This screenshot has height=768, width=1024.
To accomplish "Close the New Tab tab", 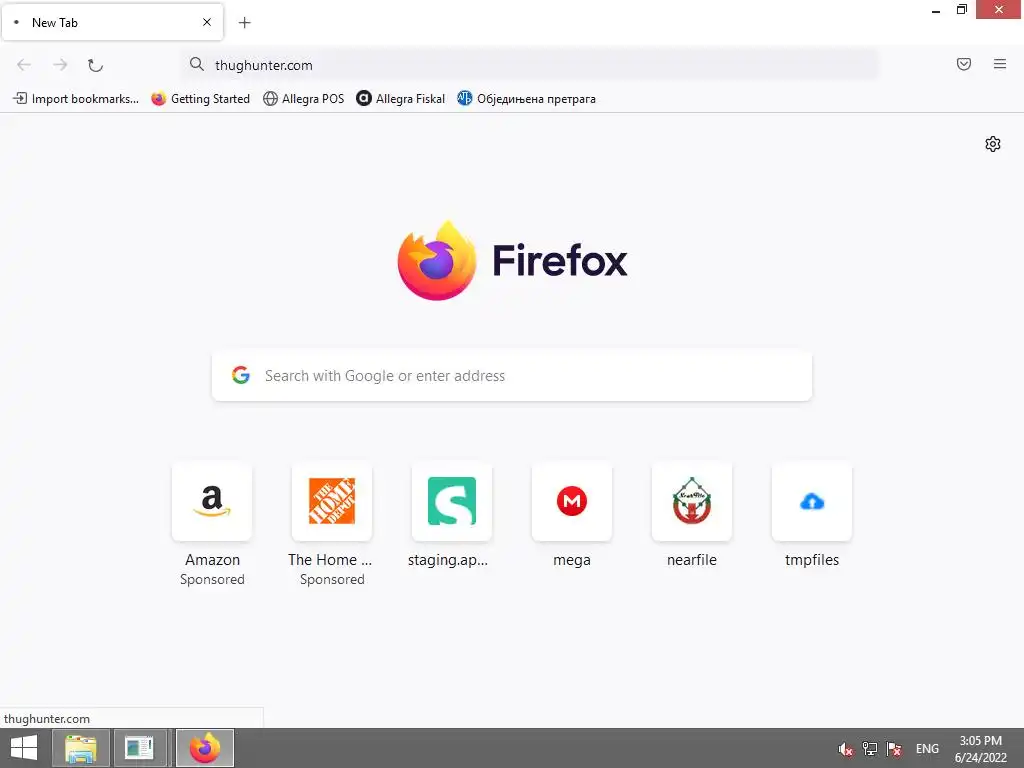I will coord(207,22).
